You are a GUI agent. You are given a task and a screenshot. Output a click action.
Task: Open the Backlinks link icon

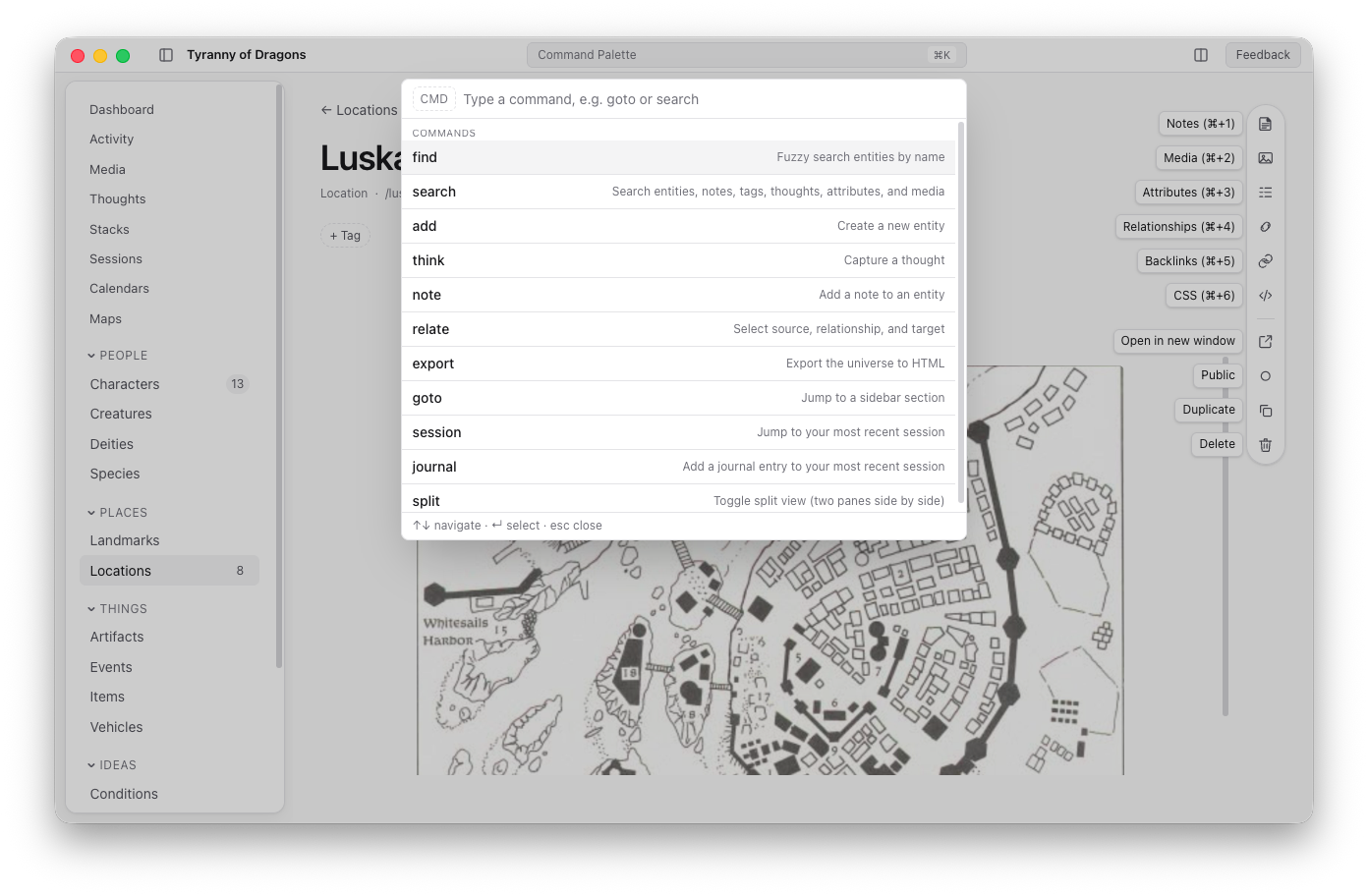pyautogui.click(x=1266, y=261)
